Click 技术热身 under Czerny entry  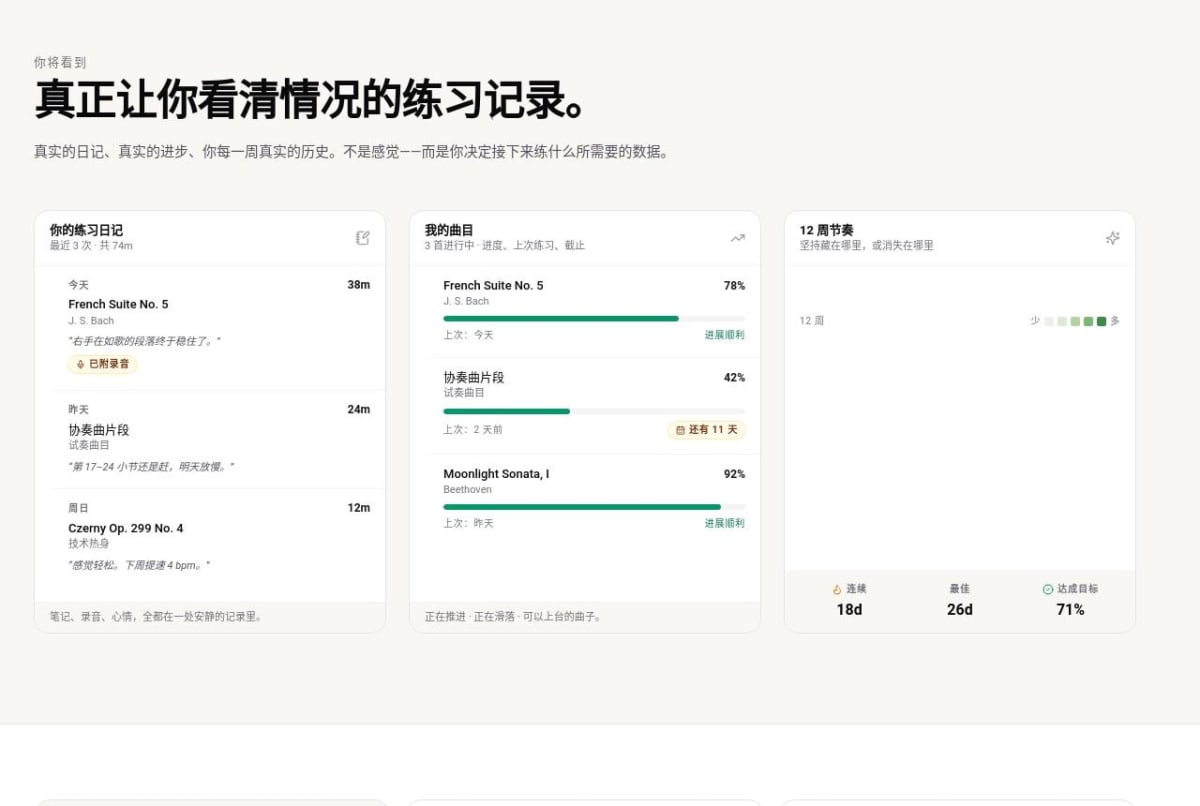coord(88,543)
